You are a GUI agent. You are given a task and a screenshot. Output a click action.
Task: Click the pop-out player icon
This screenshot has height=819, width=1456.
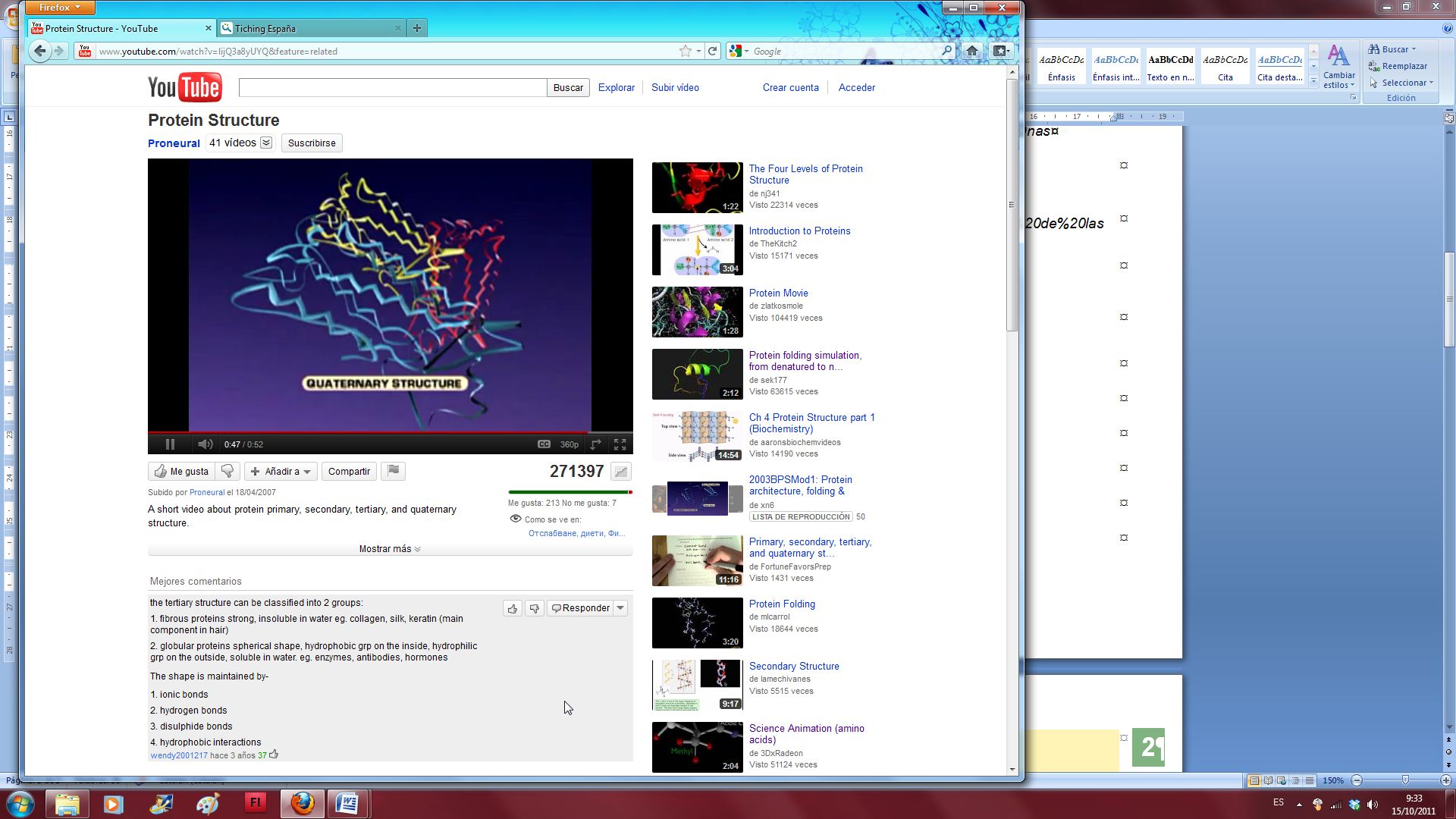pos(596,444)
